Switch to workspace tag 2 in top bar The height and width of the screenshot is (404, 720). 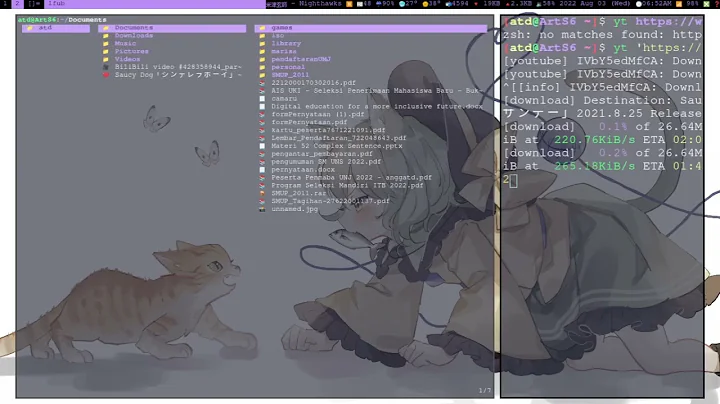(17, 4)
